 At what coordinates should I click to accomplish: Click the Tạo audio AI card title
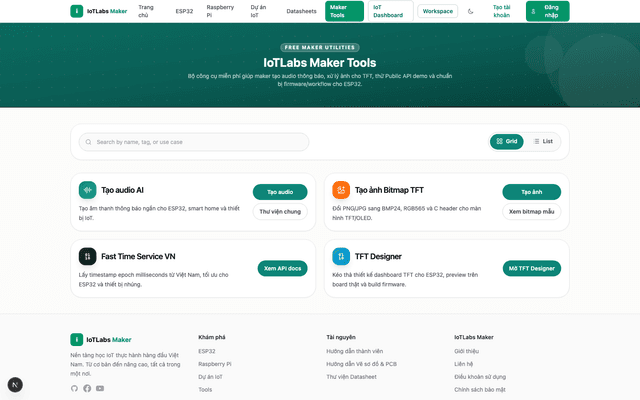tap(122, 190)
